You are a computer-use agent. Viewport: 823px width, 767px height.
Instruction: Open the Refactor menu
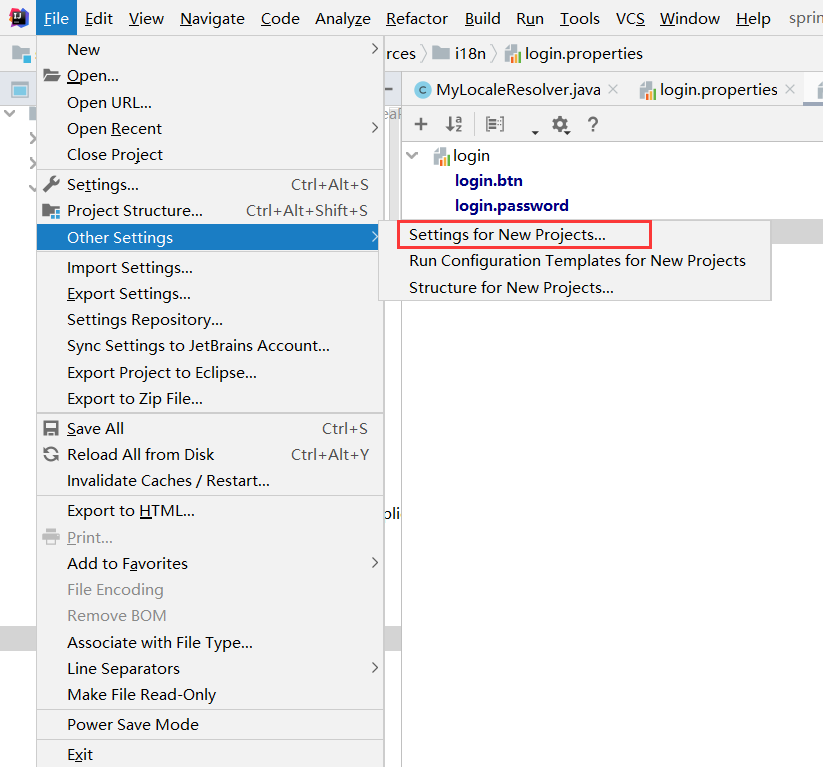click(417, 18)
